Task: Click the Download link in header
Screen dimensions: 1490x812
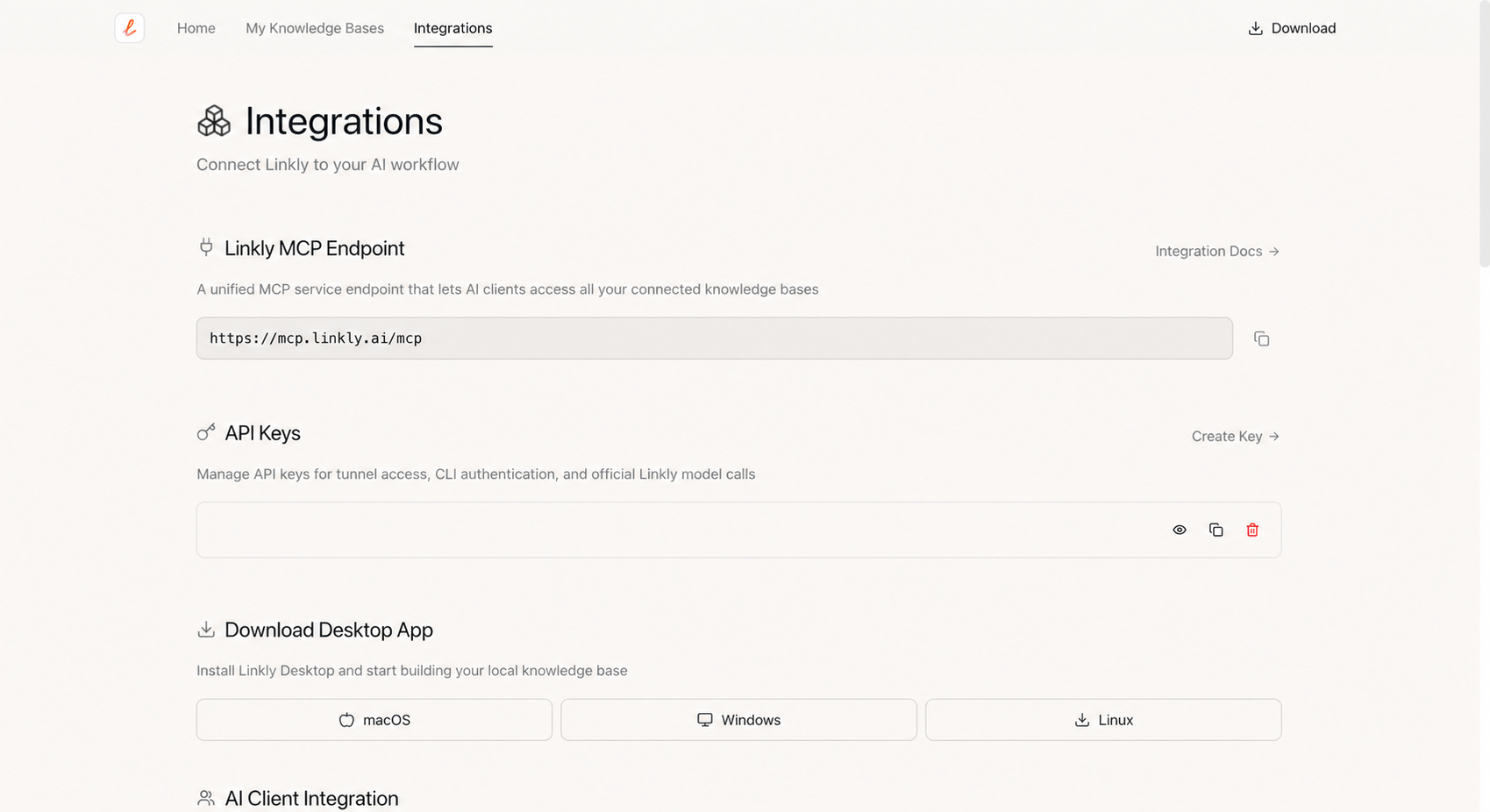Action: coord(1292,28)
